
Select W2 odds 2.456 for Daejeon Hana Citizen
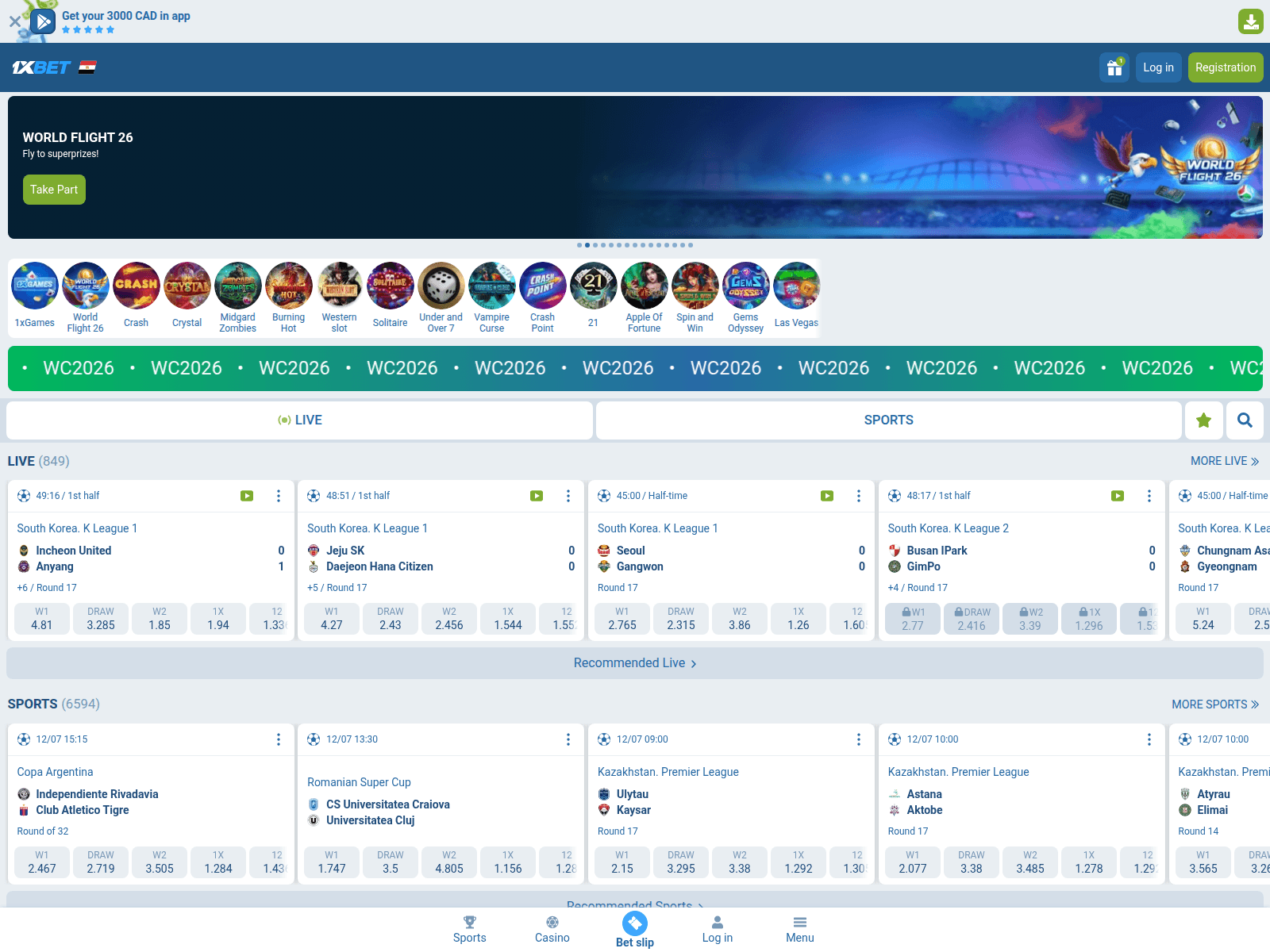point(449,619)
